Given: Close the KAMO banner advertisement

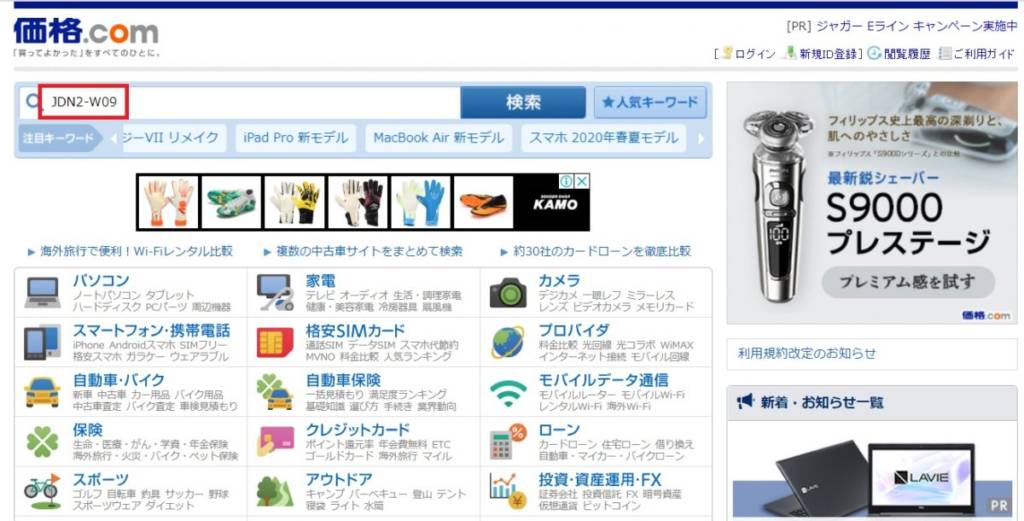Looking at the screenshot, I should (x=581, y=181).
